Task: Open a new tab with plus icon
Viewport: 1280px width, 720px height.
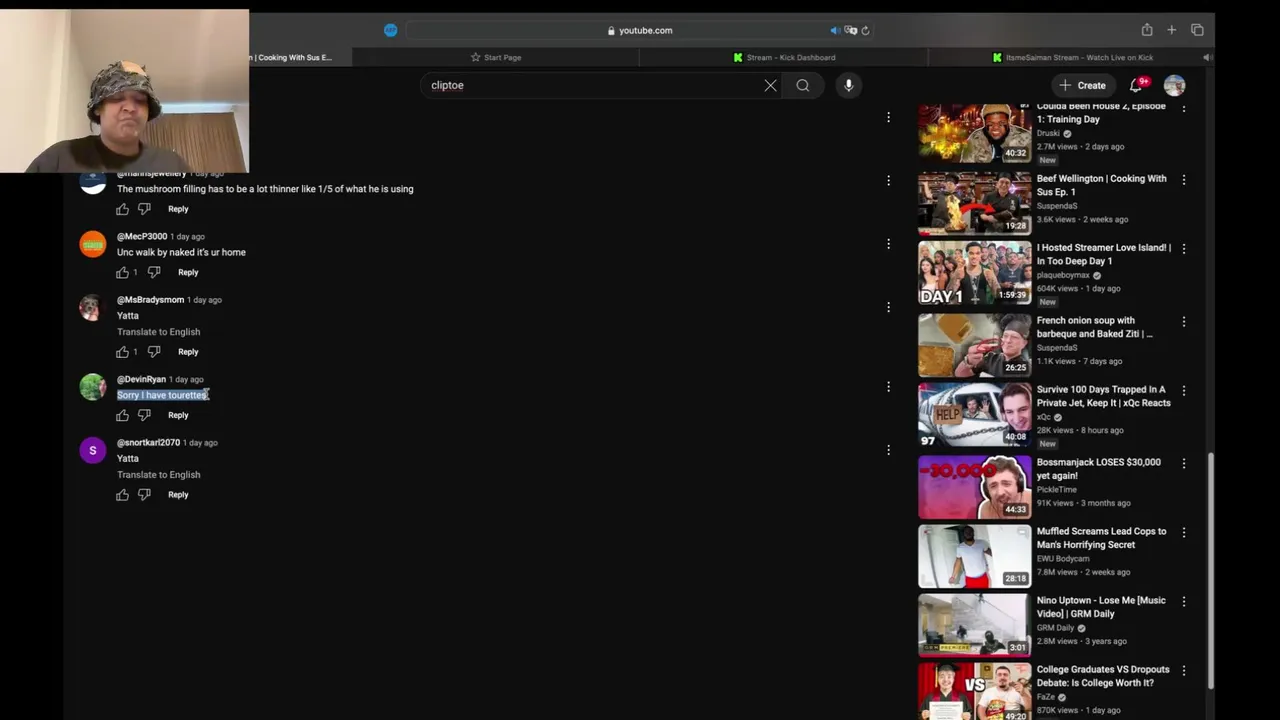Action: (x=1172, y=30)
